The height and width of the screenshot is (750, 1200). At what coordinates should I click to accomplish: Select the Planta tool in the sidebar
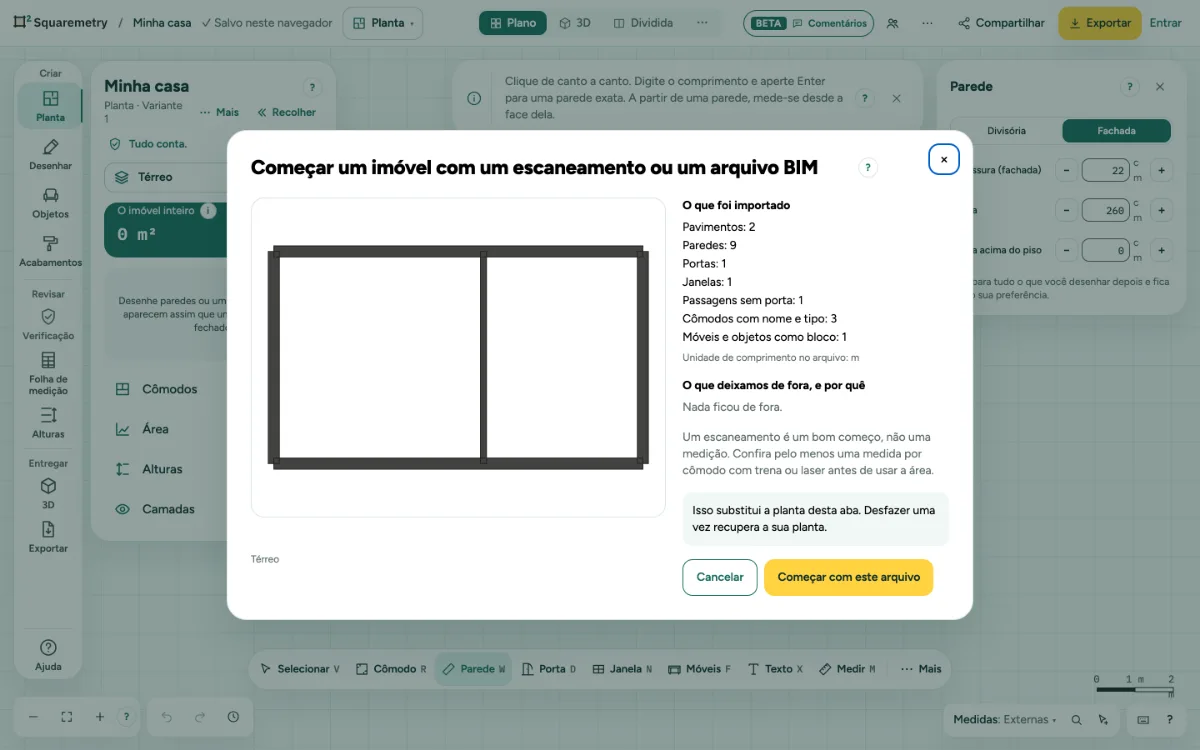coord(50,105)
